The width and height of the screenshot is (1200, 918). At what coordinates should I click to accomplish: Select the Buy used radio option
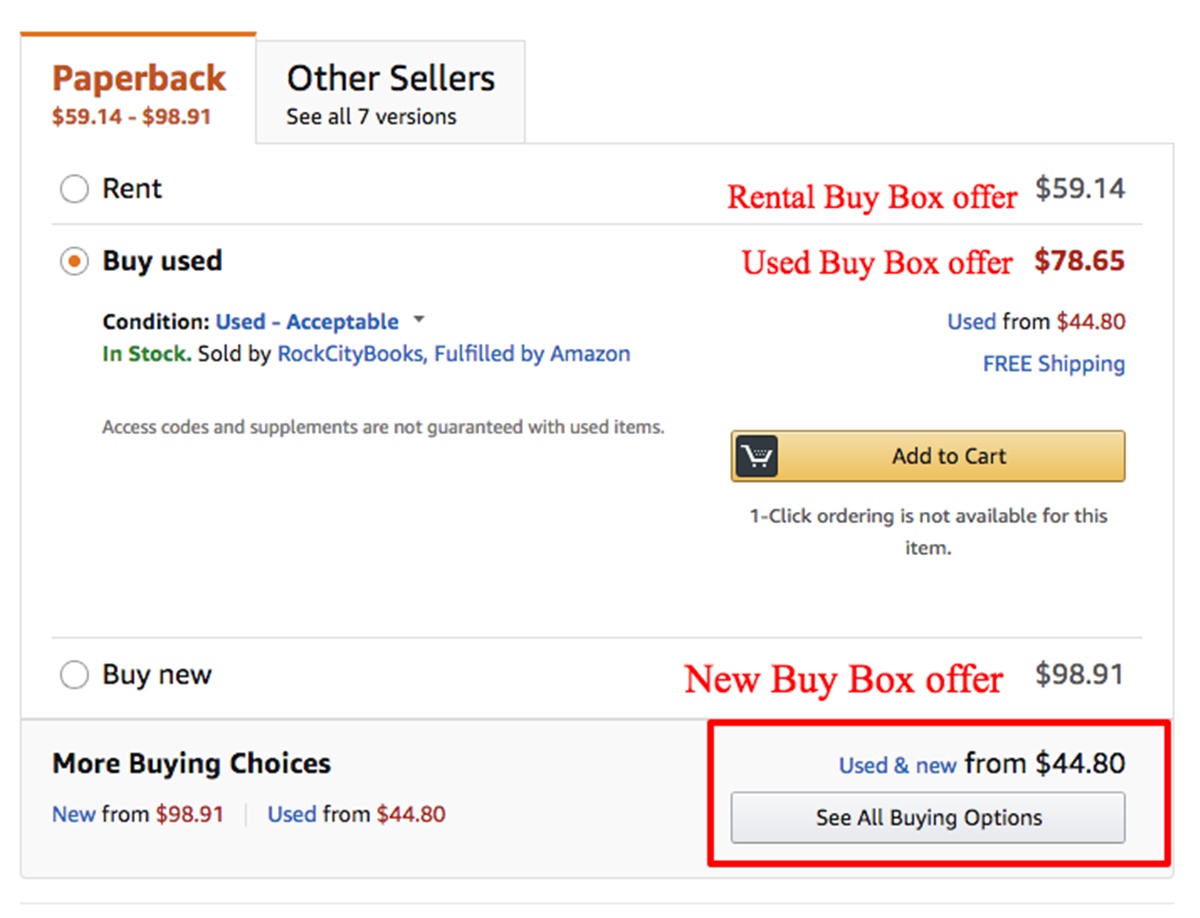coord(74,262)
